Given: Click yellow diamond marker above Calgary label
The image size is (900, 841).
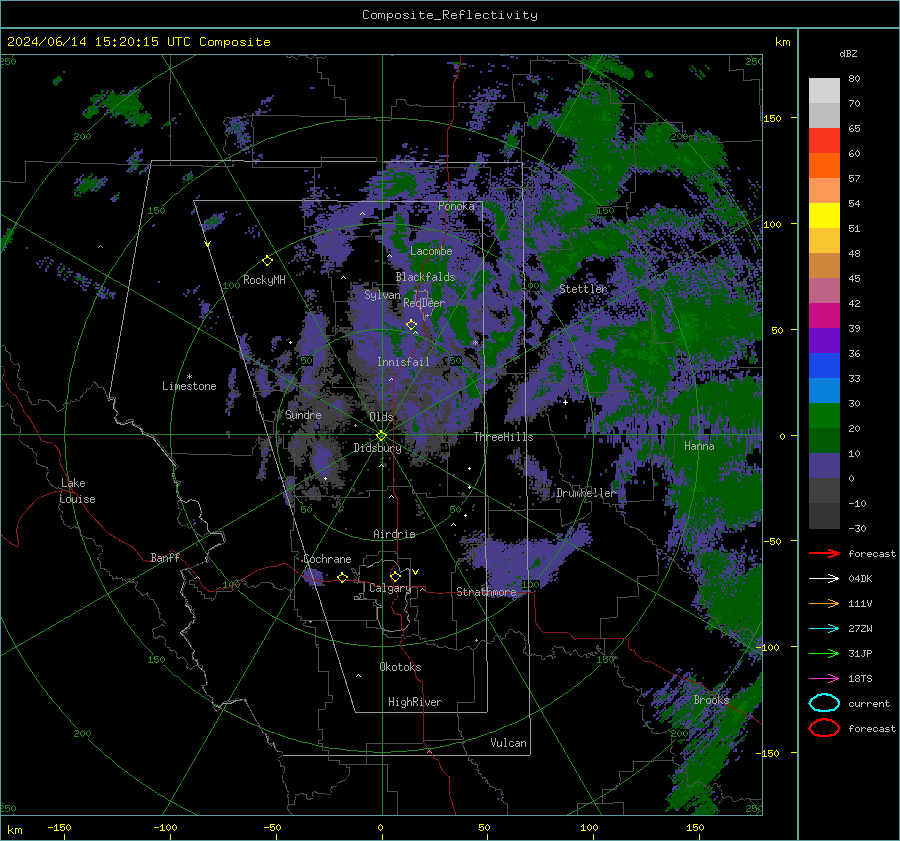Looking at the screenshot, I should [x=395, y=576].
